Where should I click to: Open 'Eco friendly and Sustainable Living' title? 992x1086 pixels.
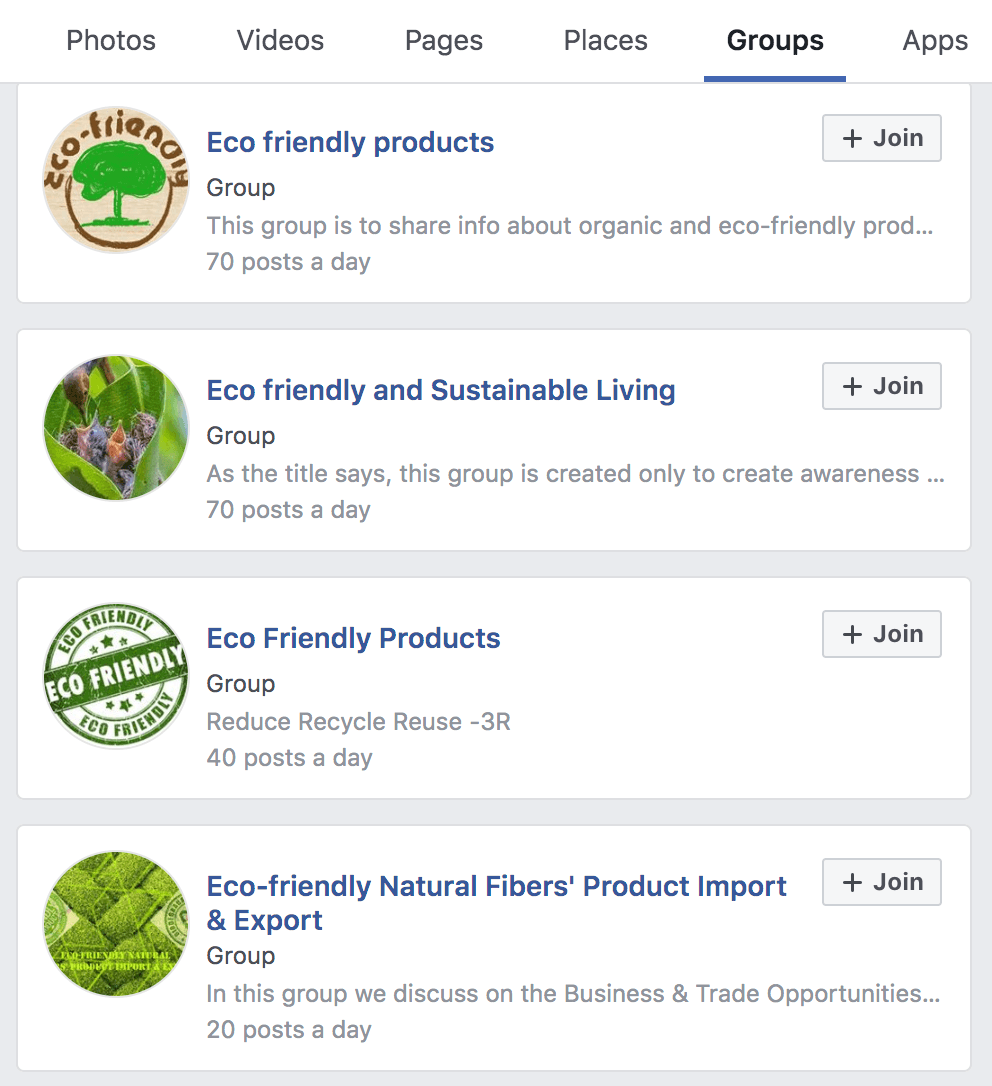click(x=441, y=390)
